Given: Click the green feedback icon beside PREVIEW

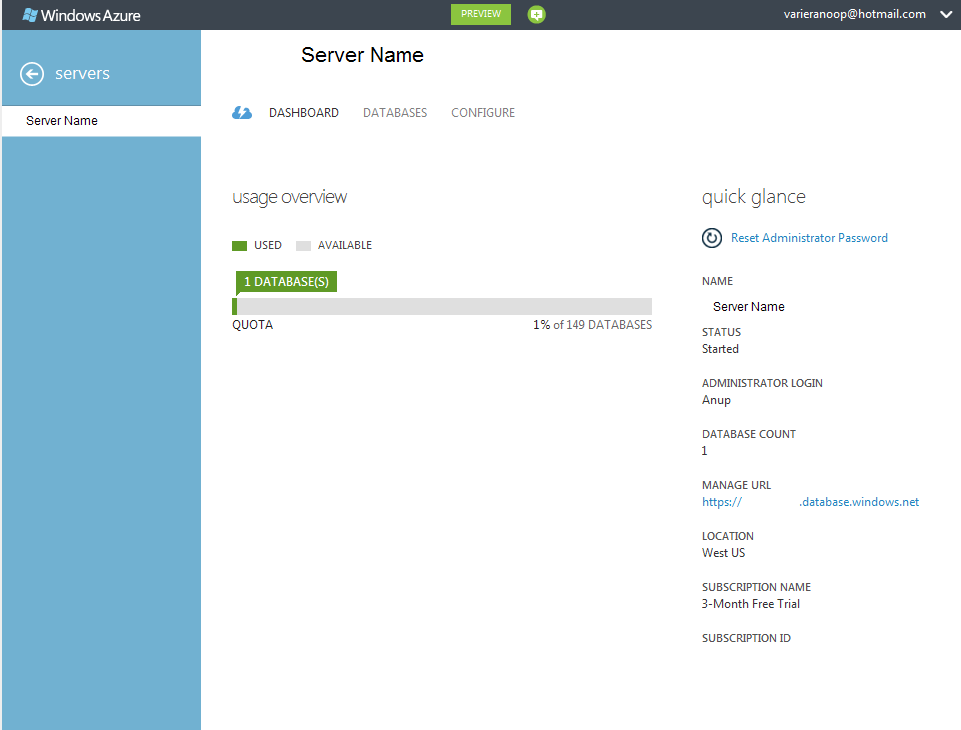Looking at the screenshot, I should tap(537, 15).
